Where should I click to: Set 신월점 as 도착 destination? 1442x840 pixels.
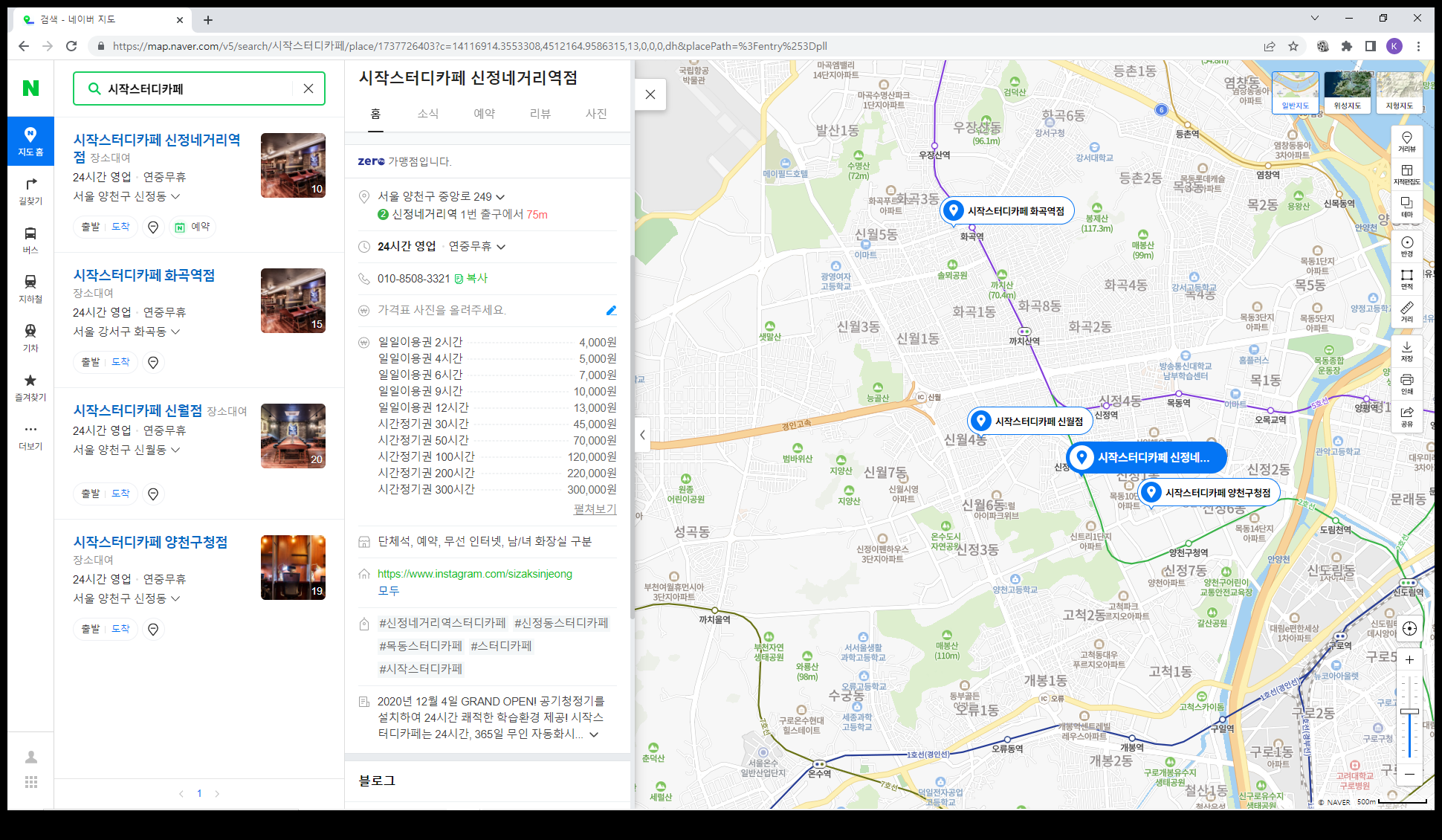click(x=121, y=494)
